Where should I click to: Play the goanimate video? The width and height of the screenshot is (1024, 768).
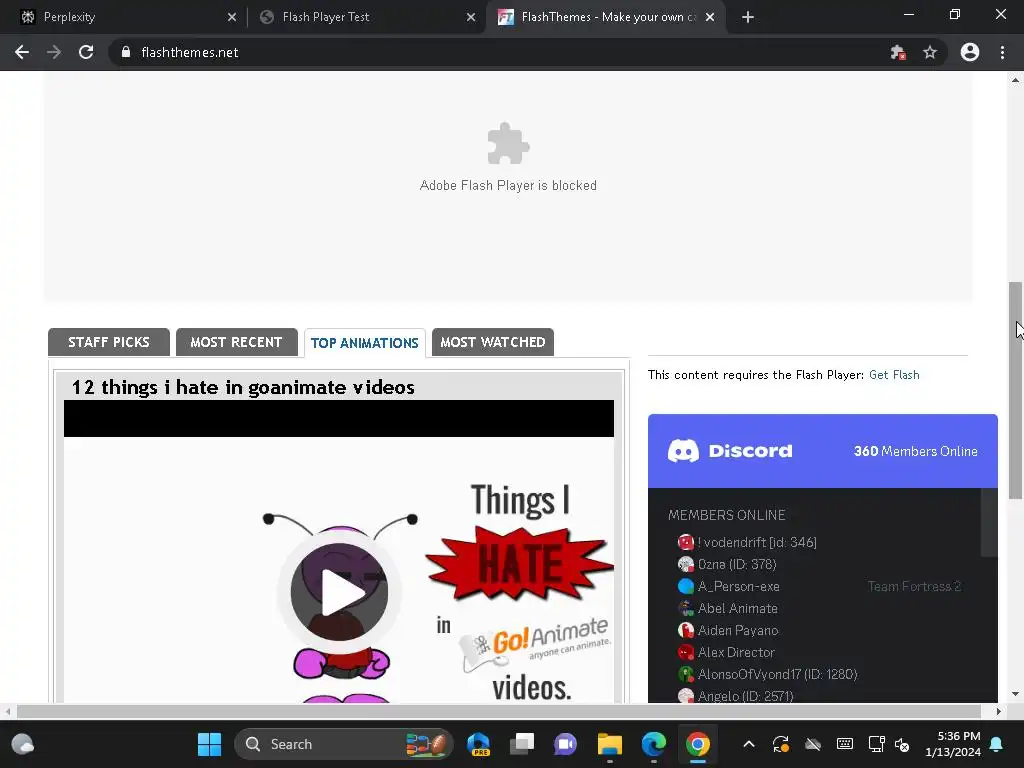tap(339, 592)
